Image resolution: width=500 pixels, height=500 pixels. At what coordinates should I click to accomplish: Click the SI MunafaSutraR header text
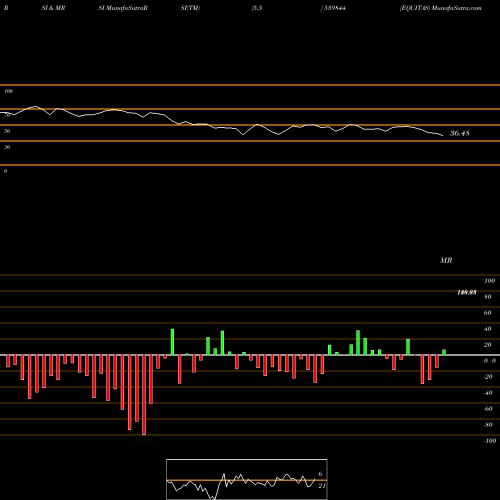click(123, 8)
